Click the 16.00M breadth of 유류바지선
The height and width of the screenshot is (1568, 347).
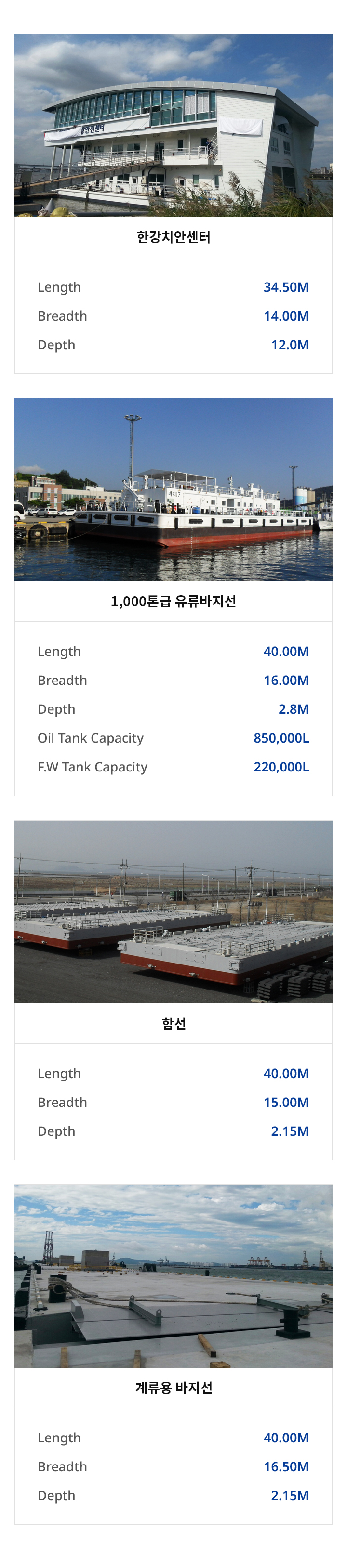click(286, 680)
